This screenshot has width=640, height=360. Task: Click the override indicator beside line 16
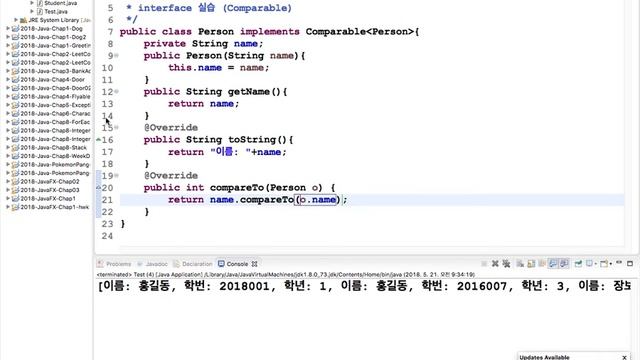(98, 140)
